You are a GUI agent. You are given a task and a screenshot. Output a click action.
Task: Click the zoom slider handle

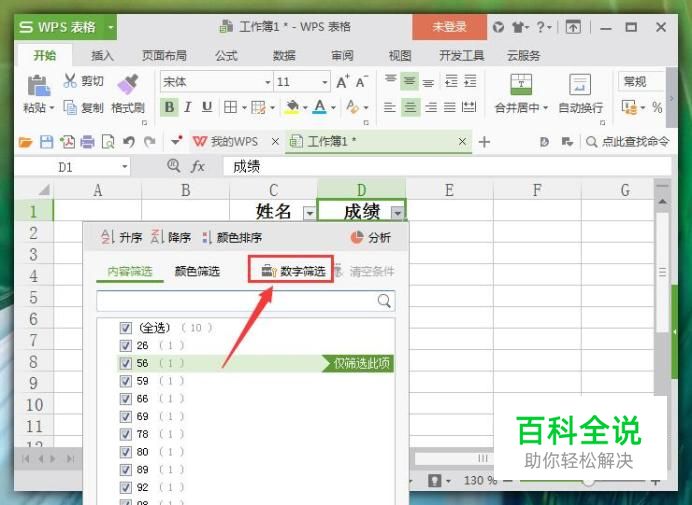588,481
